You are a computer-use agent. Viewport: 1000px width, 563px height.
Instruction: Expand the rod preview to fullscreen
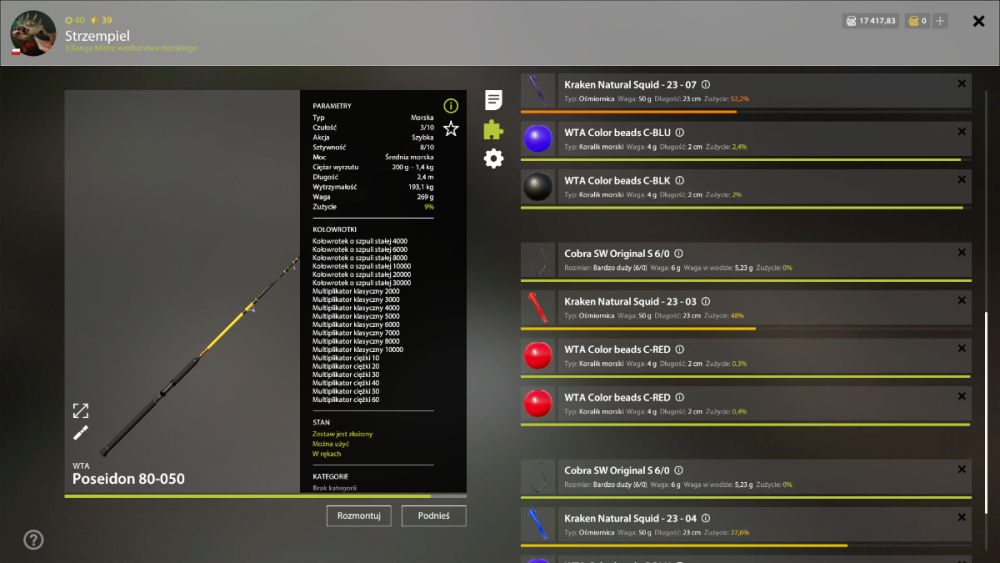pyautogui.click(x=80, y=411)
